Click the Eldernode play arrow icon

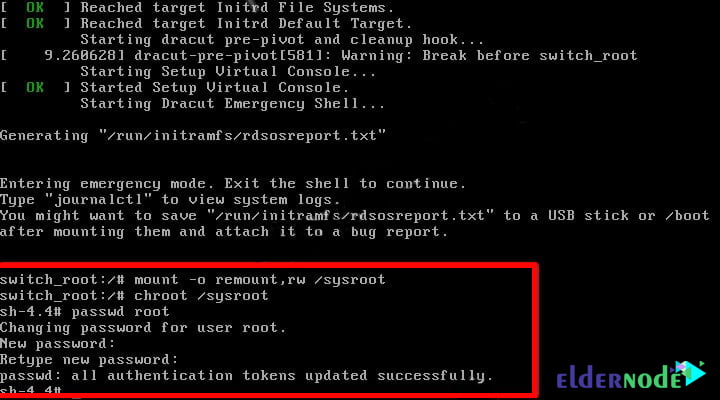click(691, 372)
